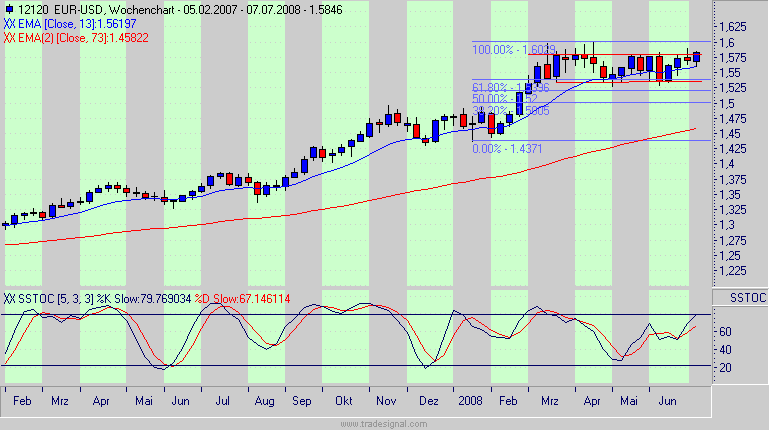Select the red EMA(2) [Close, 73] legend
The image size is (769, 430).
(x=76, y=38)
